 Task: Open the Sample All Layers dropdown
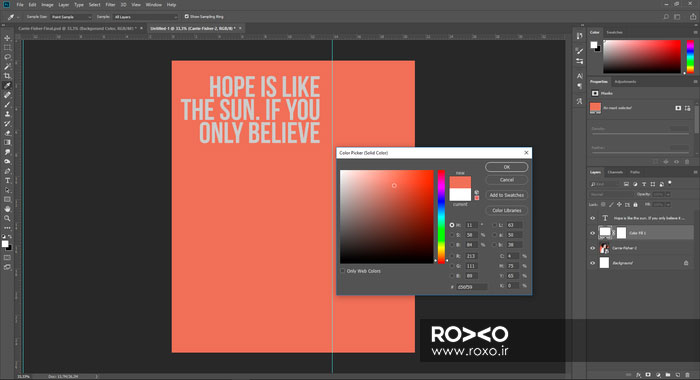(x=146, y=17)
